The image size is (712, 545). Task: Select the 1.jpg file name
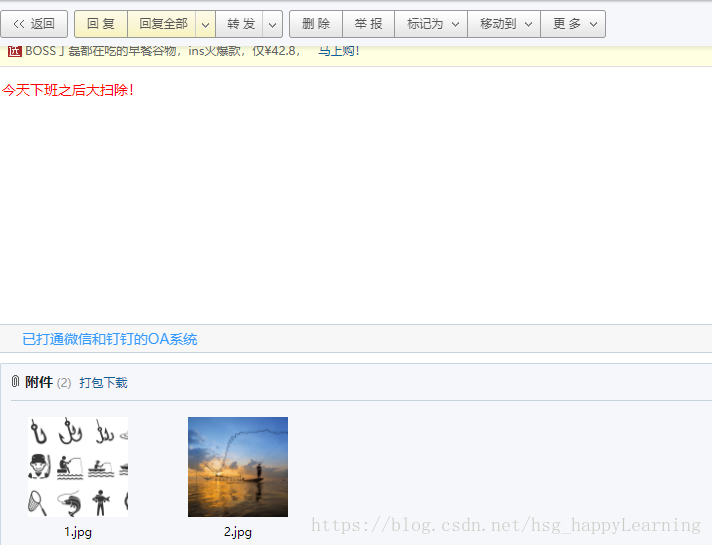(78, 532)
